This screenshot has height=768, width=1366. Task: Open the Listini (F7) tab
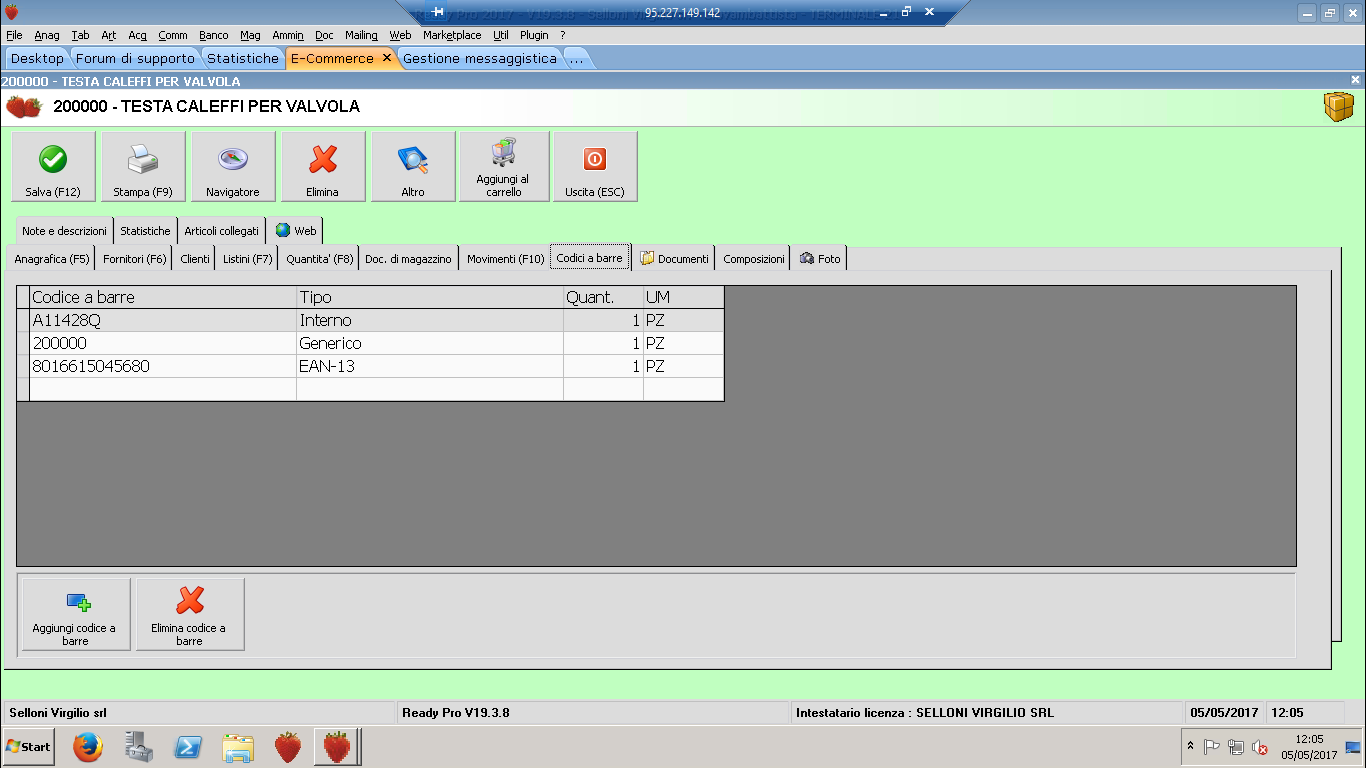coord(248,259)
